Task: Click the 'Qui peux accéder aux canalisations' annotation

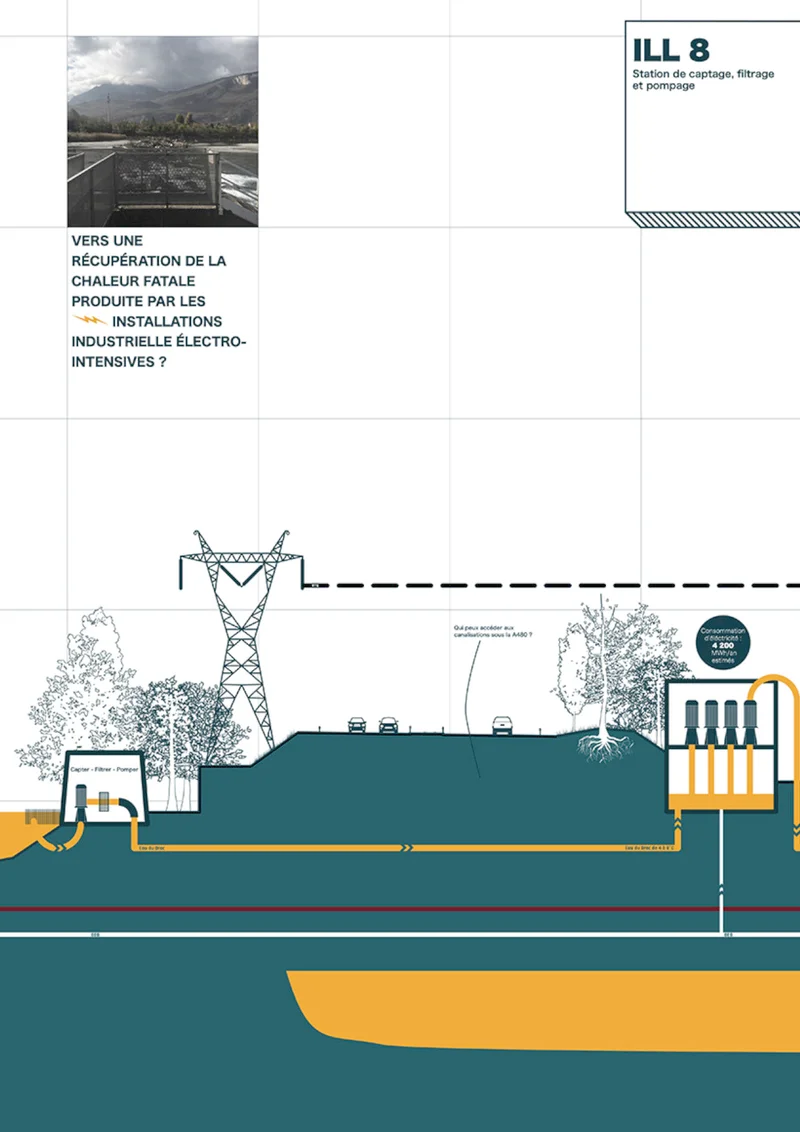Action: click(x=490, y=633)
